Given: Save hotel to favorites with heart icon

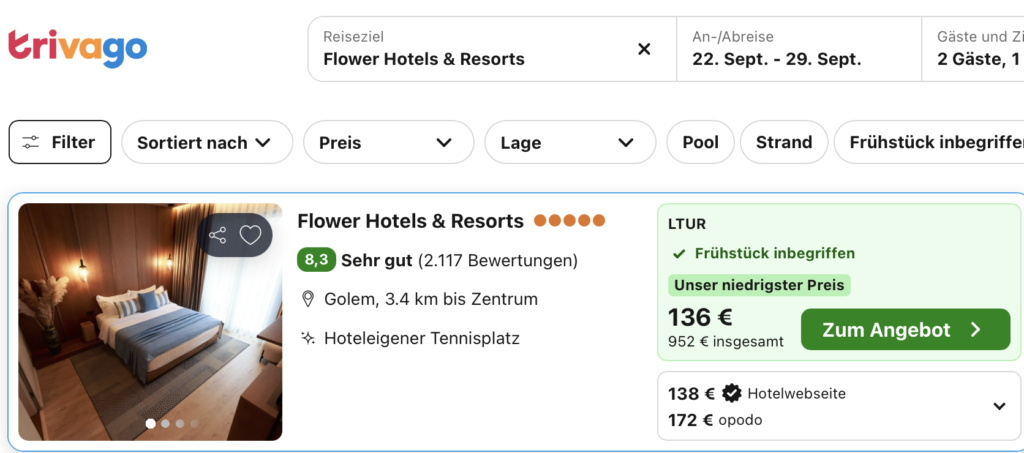Looking at the screenshot, I should (250, 235).
